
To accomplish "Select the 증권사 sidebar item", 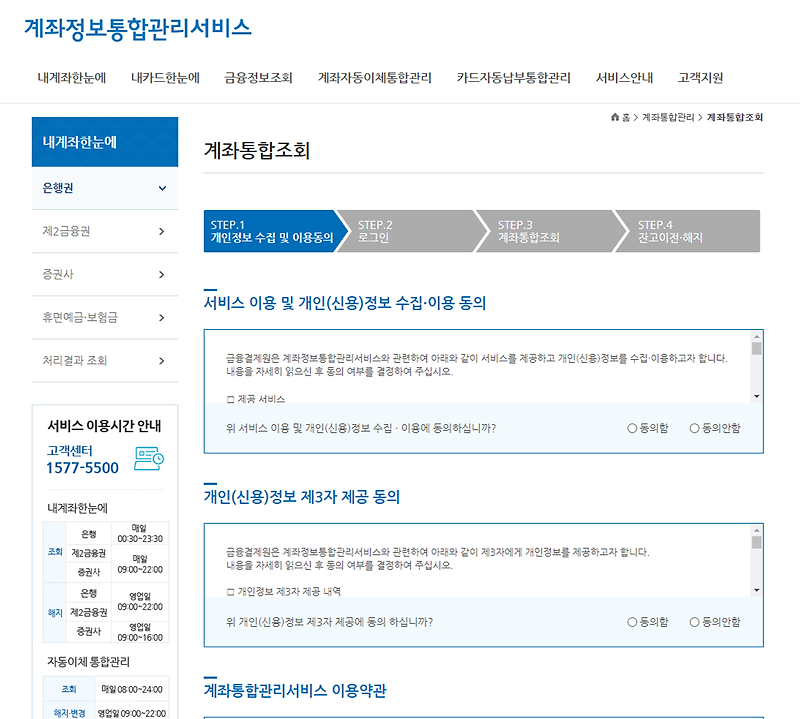I will point(105,275).
